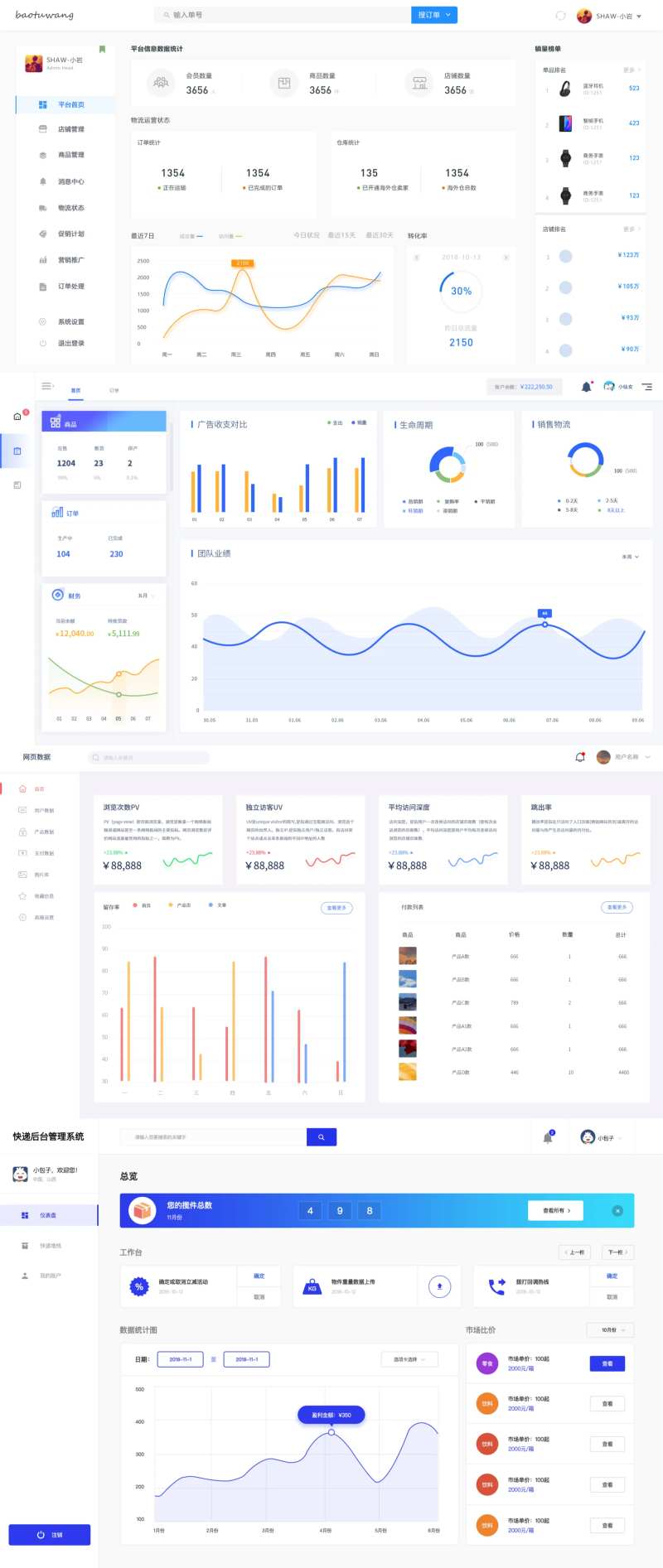The height and width of the screenshot is (1568, 663).
Task: Toggle the 成交量 legend in 最近7日 chart
Action: coord(191,236)
